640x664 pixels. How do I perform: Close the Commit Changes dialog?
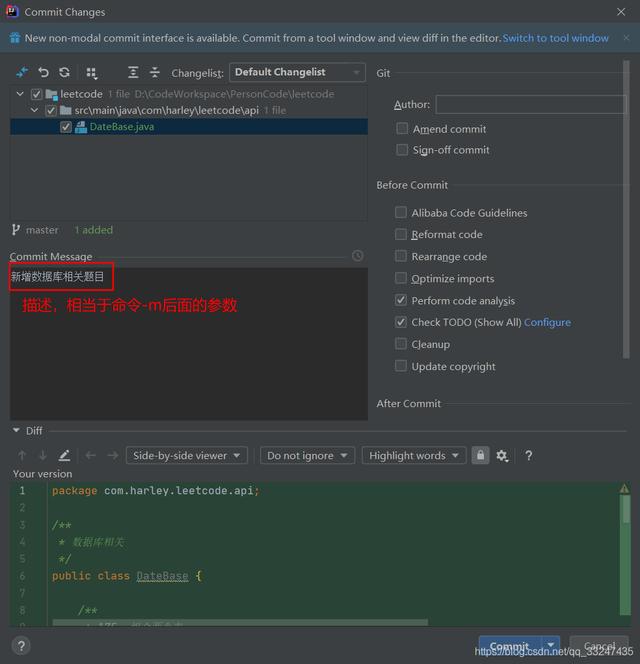[x=621, y=12]
